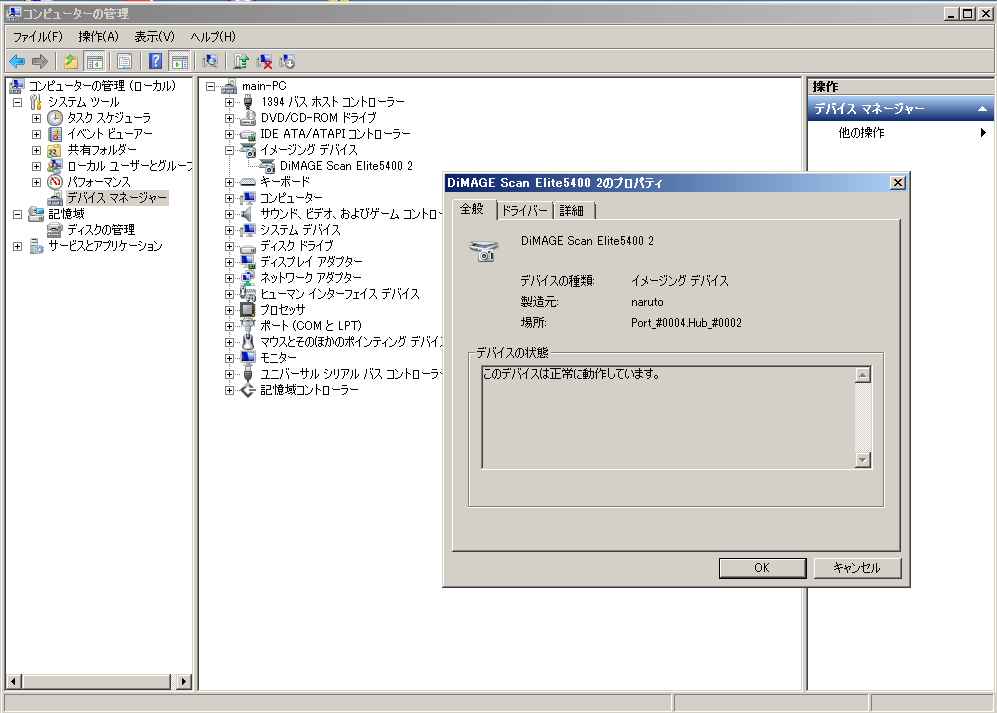The image size is (997, 713).
Task: Expand the モニター node
Action: pos(229,358)
